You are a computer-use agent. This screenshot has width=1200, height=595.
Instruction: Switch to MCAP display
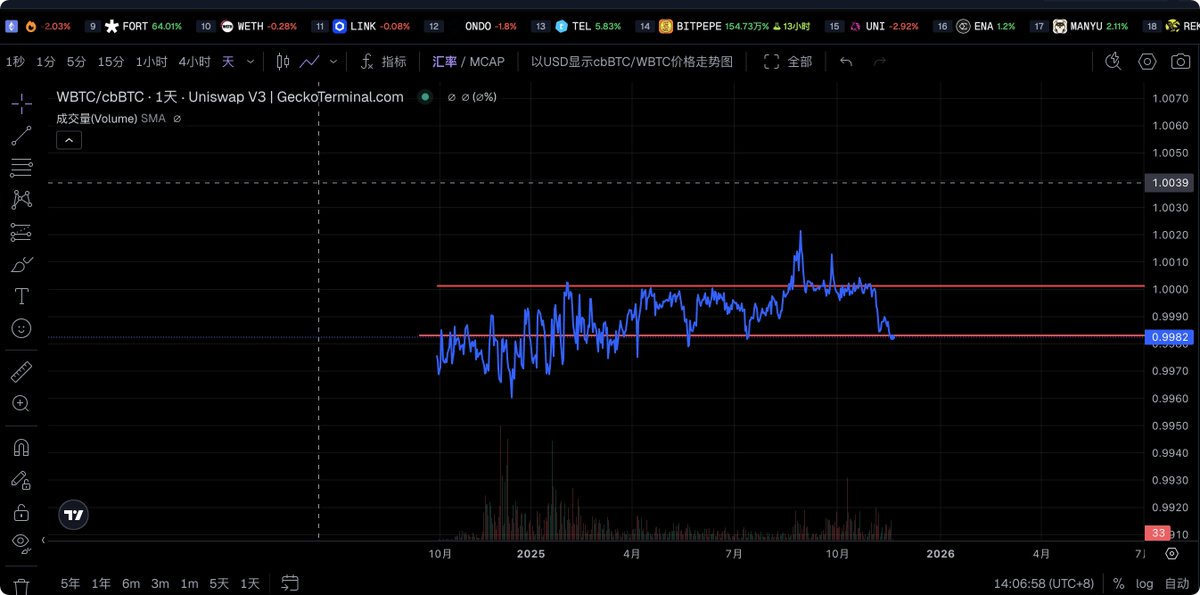pos(487,62)
